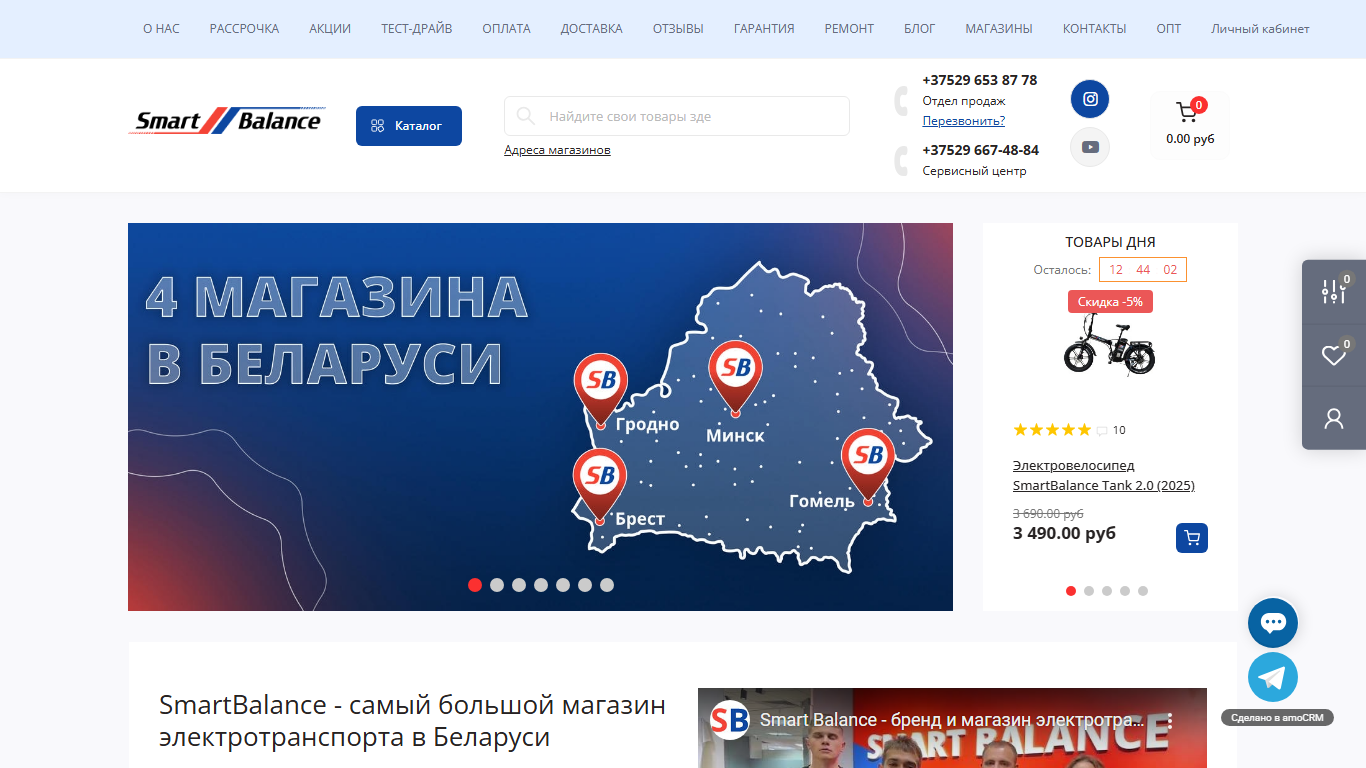Open Личный кабинет link
The height and width of the screenshot is (768, 1366).
[1260, 29]
